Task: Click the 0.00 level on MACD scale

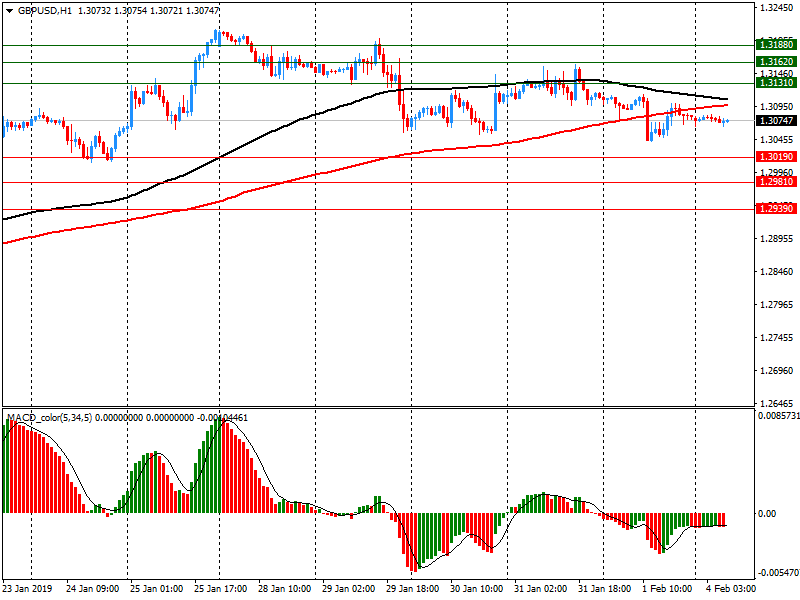Action: (x=766, y=514)
